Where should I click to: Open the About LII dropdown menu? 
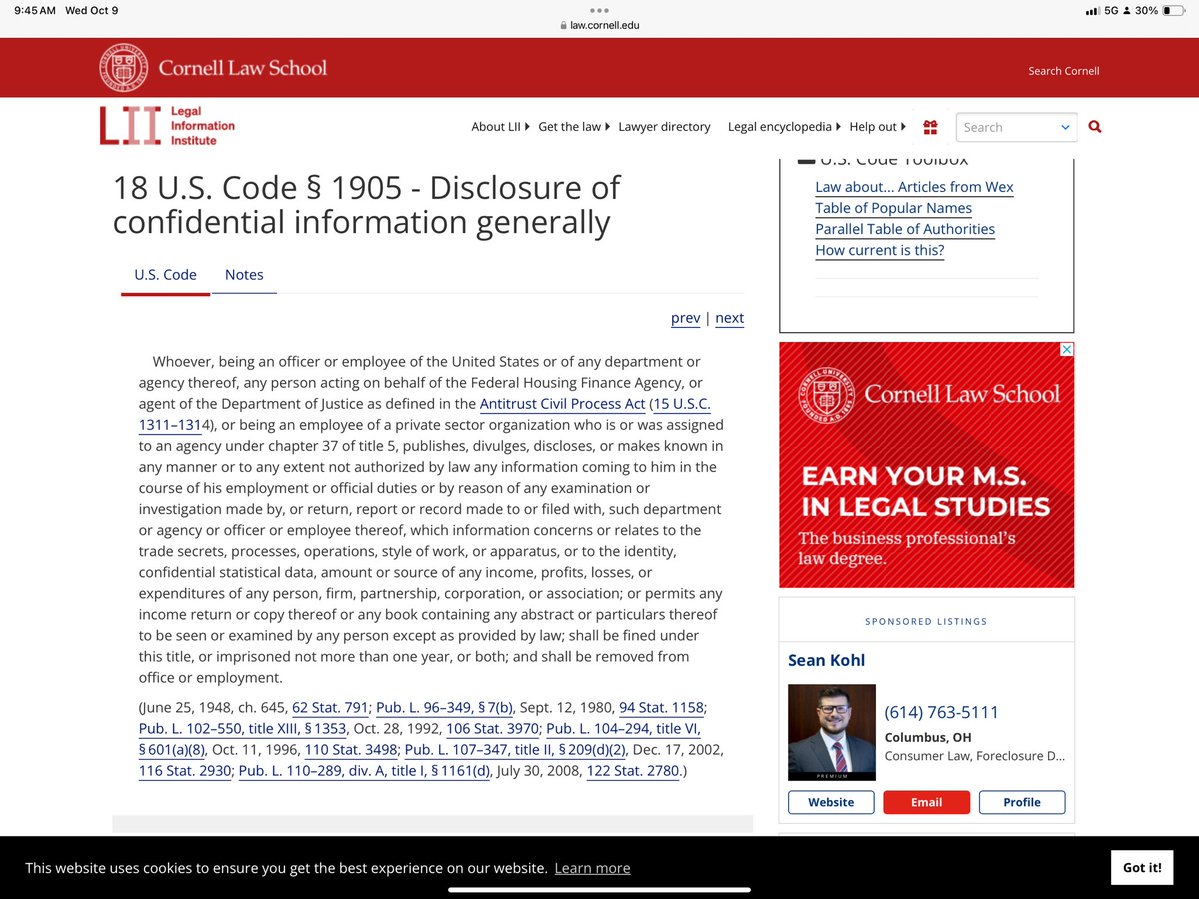[500, 127]
